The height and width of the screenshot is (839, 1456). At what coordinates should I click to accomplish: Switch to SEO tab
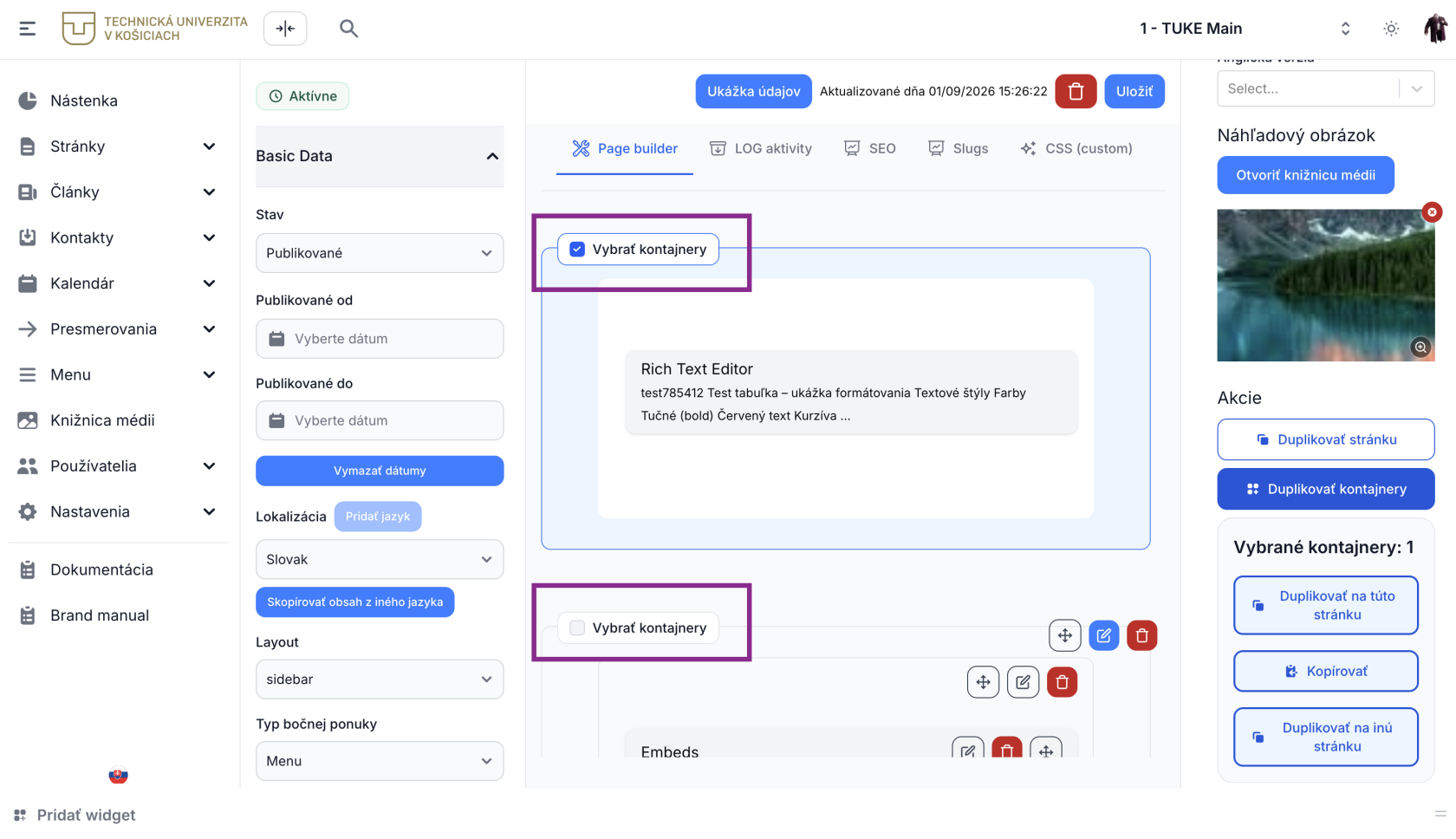(x=870, y=148)
